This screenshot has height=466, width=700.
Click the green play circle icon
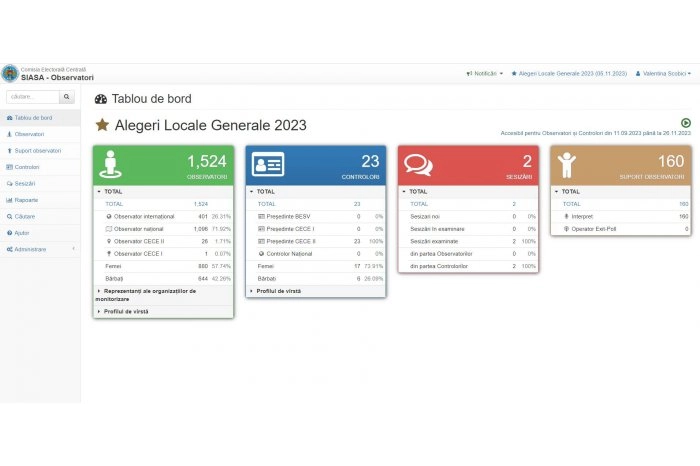point(685,122)
